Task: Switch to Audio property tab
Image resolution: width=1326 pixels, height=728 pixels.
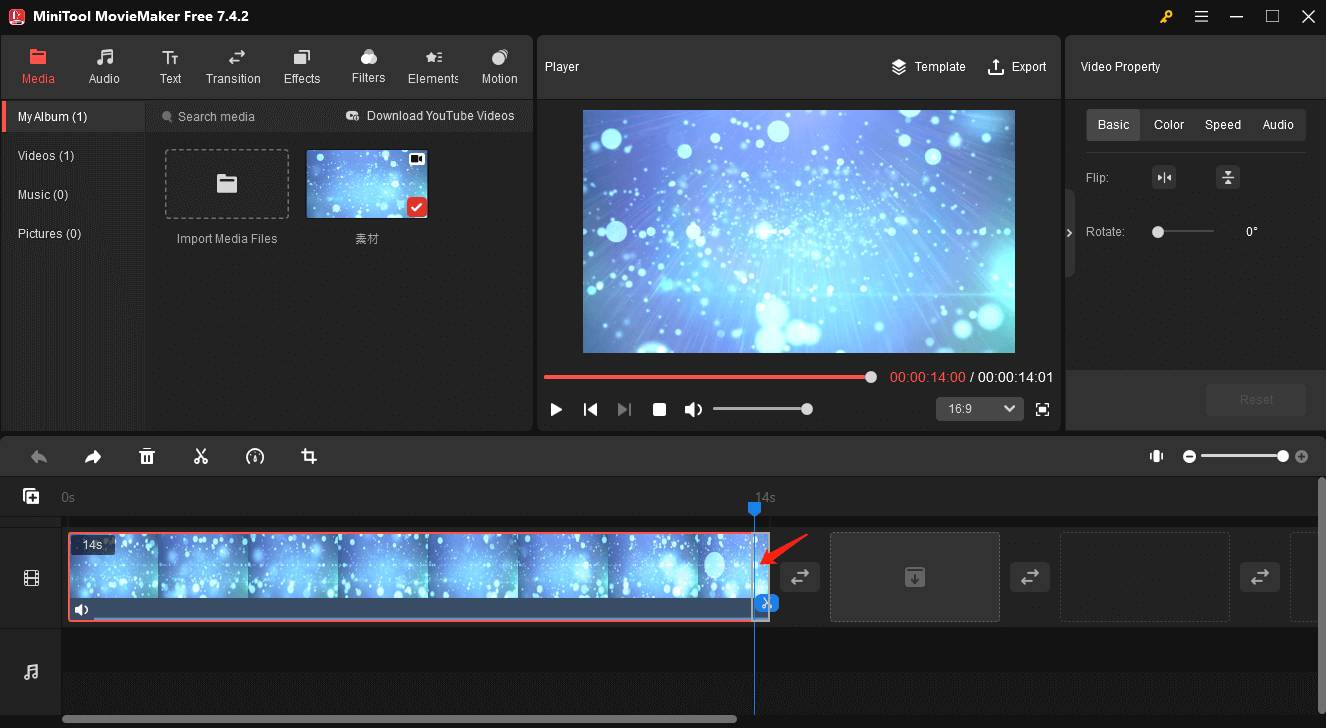Action: click(1278, 125)
